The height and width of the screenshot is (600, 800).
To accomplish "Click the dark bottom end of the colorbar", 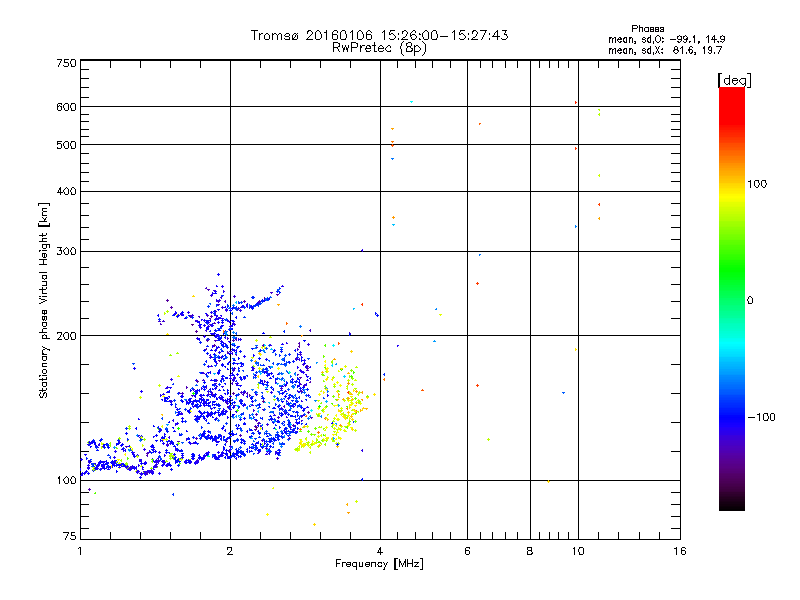I will tap(732, 501).
